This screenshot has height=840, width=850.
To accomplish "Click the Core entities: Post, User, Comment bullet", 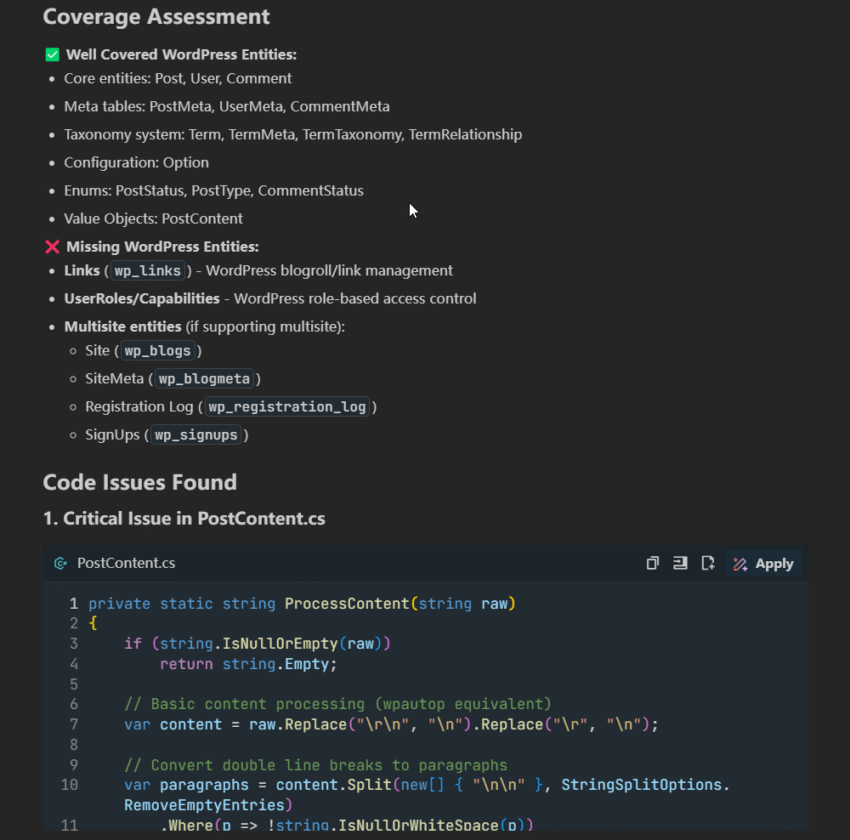I will [178, 79].
